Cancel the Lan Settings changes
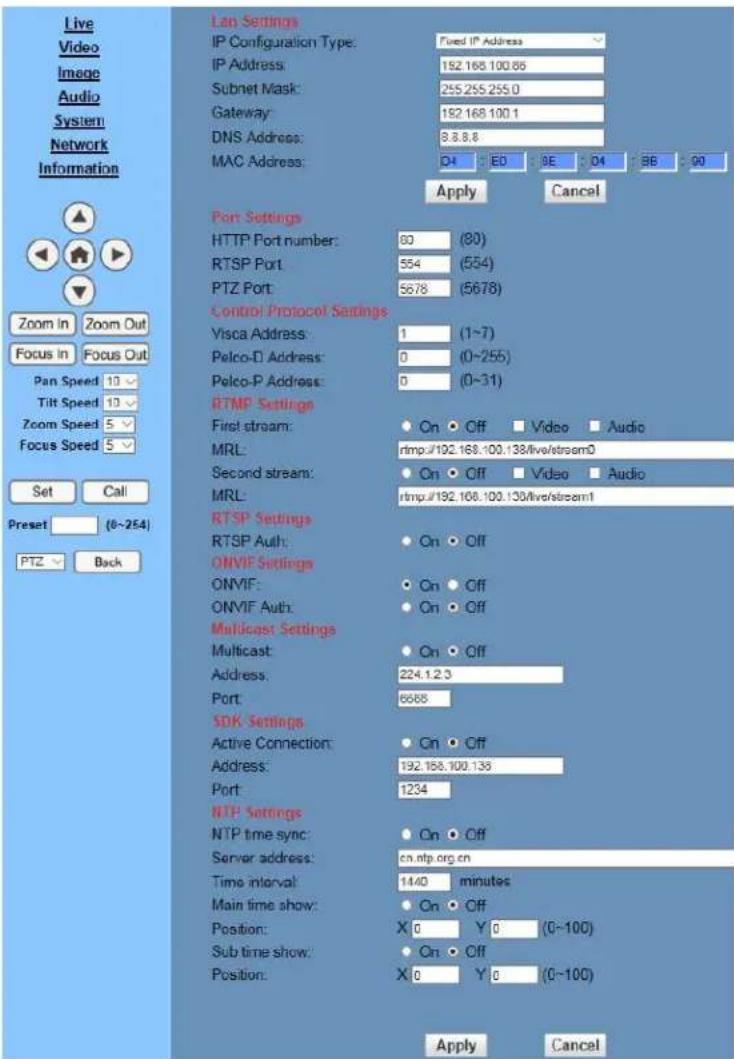The image size is (734, 1059). pyautogui.click(x=575, y=191)
